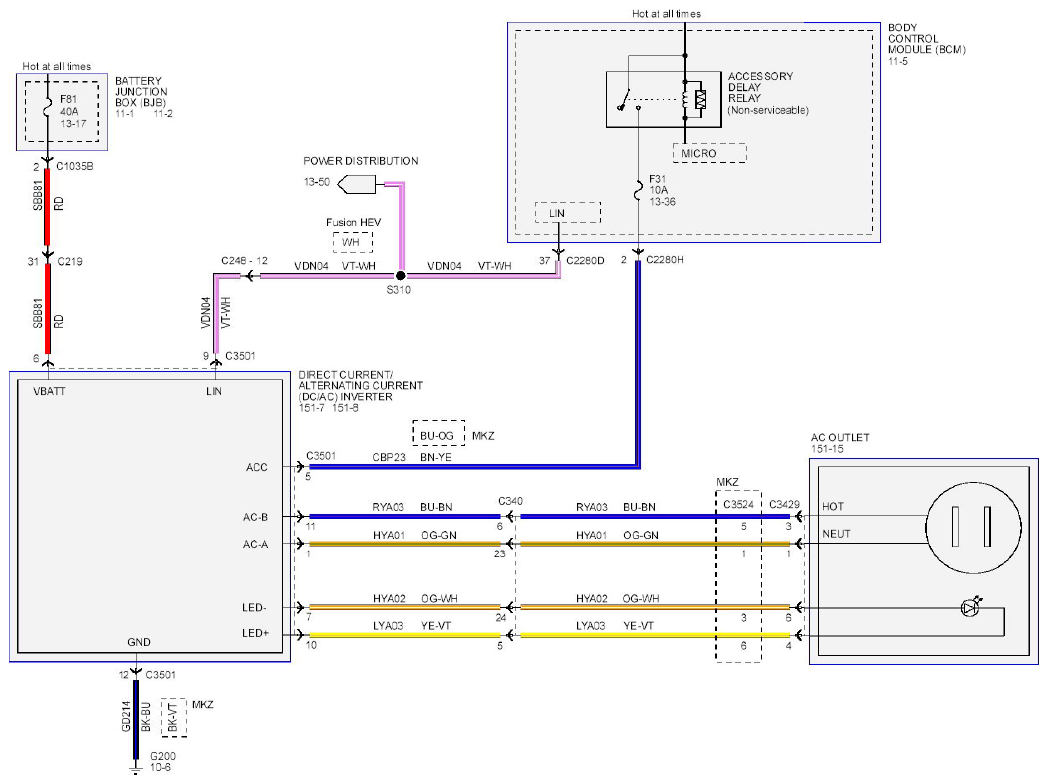Viewport: 1048px width, 784px height.
Task: Open the 151-7 inverter page reference
Action: 311,408
